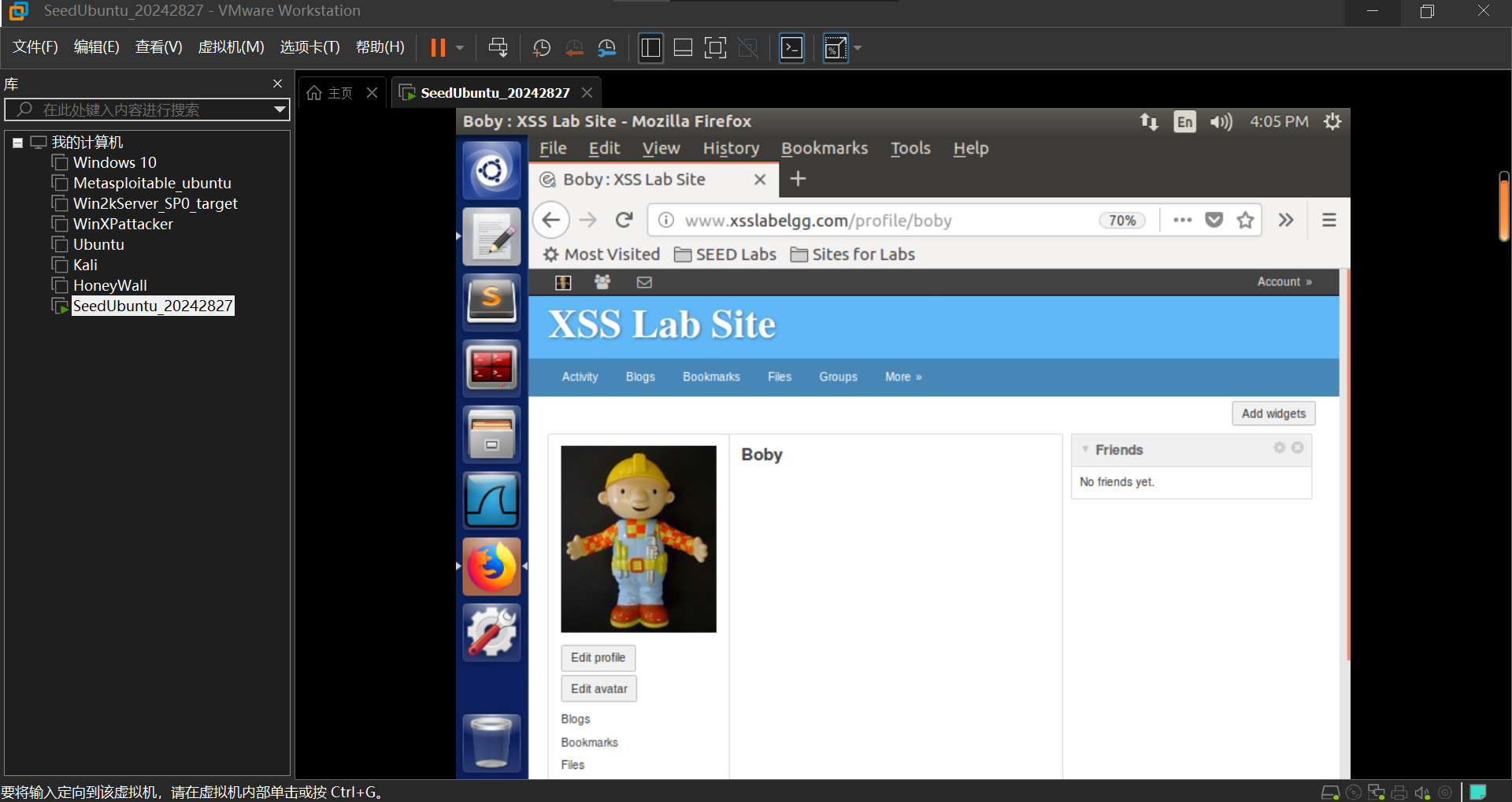
Task: Launch Terminator terminal from the launcher
Action: point(491,368)
